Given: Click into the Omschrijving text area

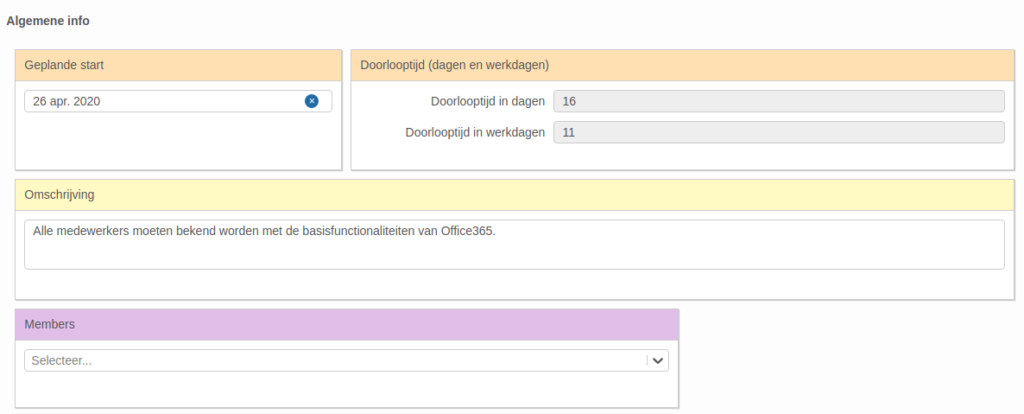Looking at the screenshot, I should (x=514, y=244).
